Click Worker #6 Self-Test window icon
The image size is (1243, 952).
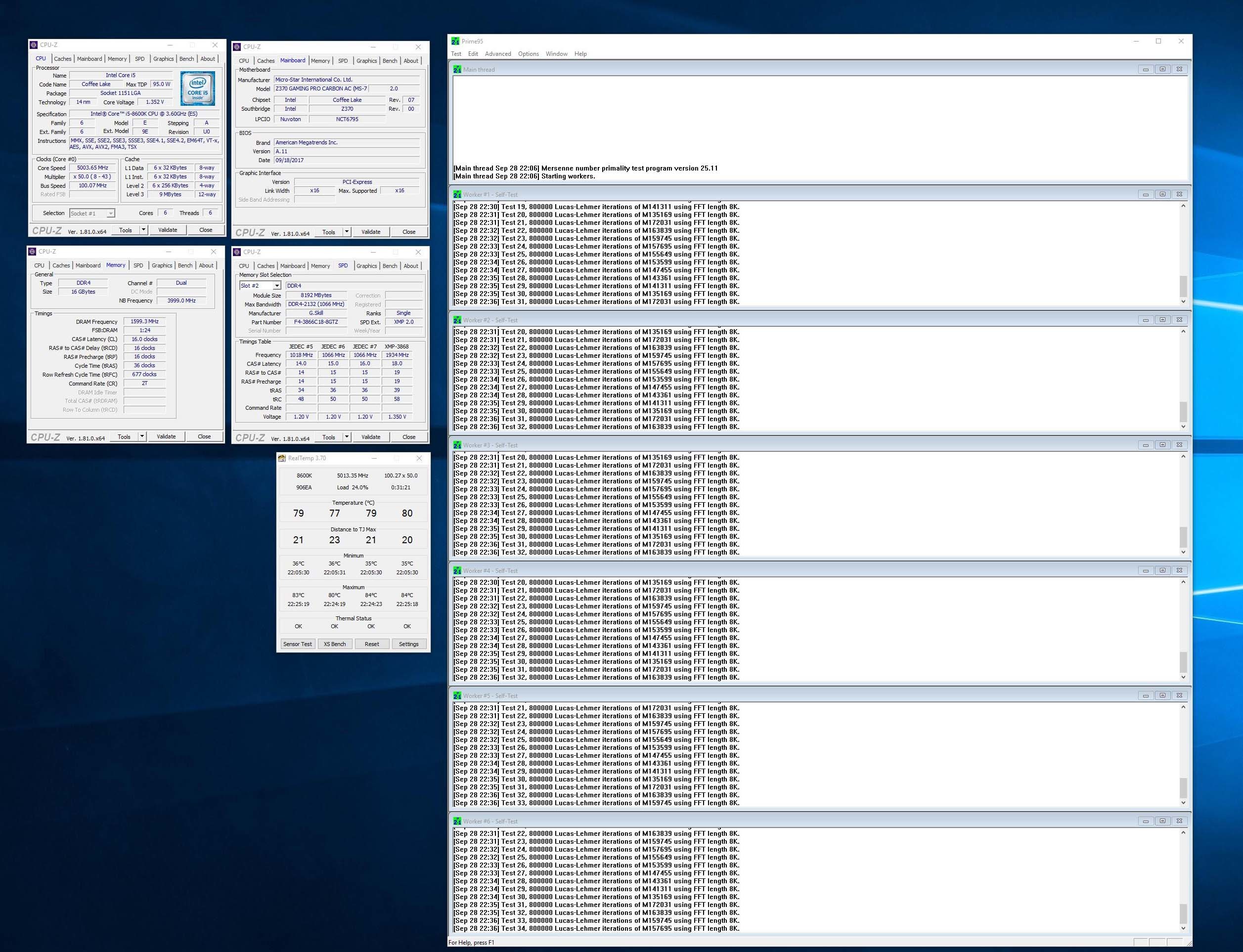(x=457, y=821)
